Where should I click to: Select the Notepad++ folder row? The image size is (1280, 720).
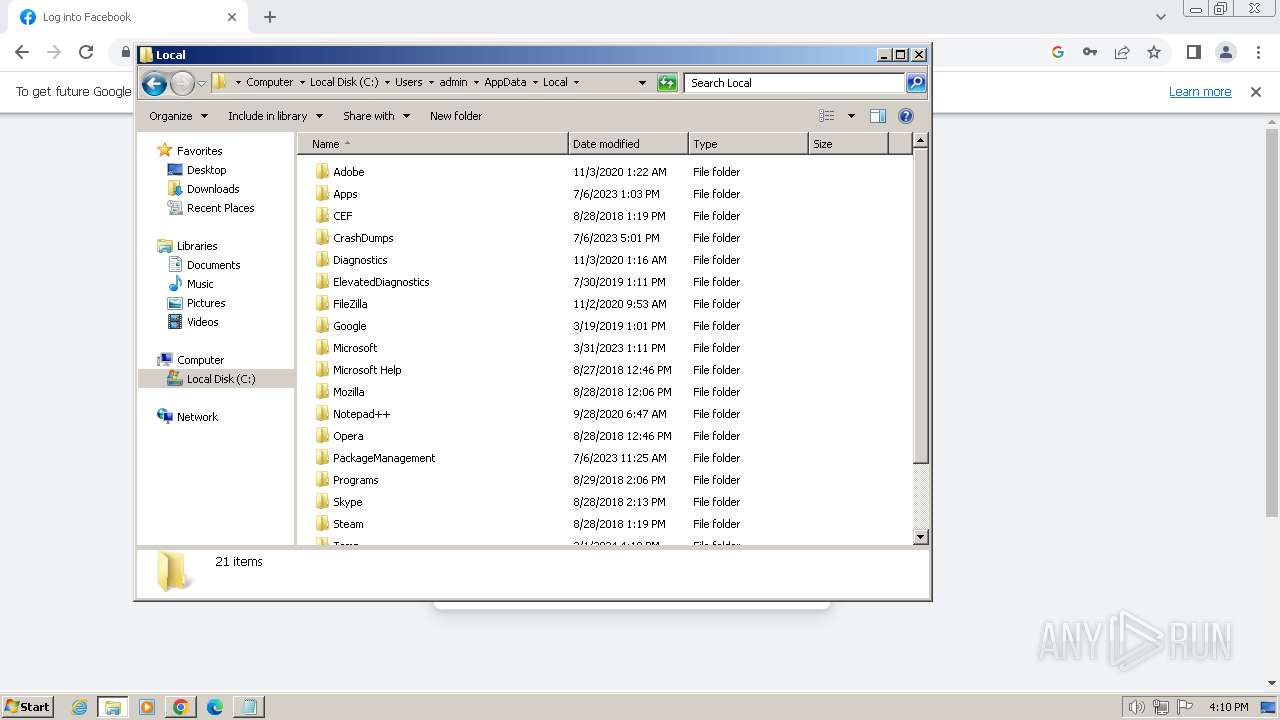[604, 414]
